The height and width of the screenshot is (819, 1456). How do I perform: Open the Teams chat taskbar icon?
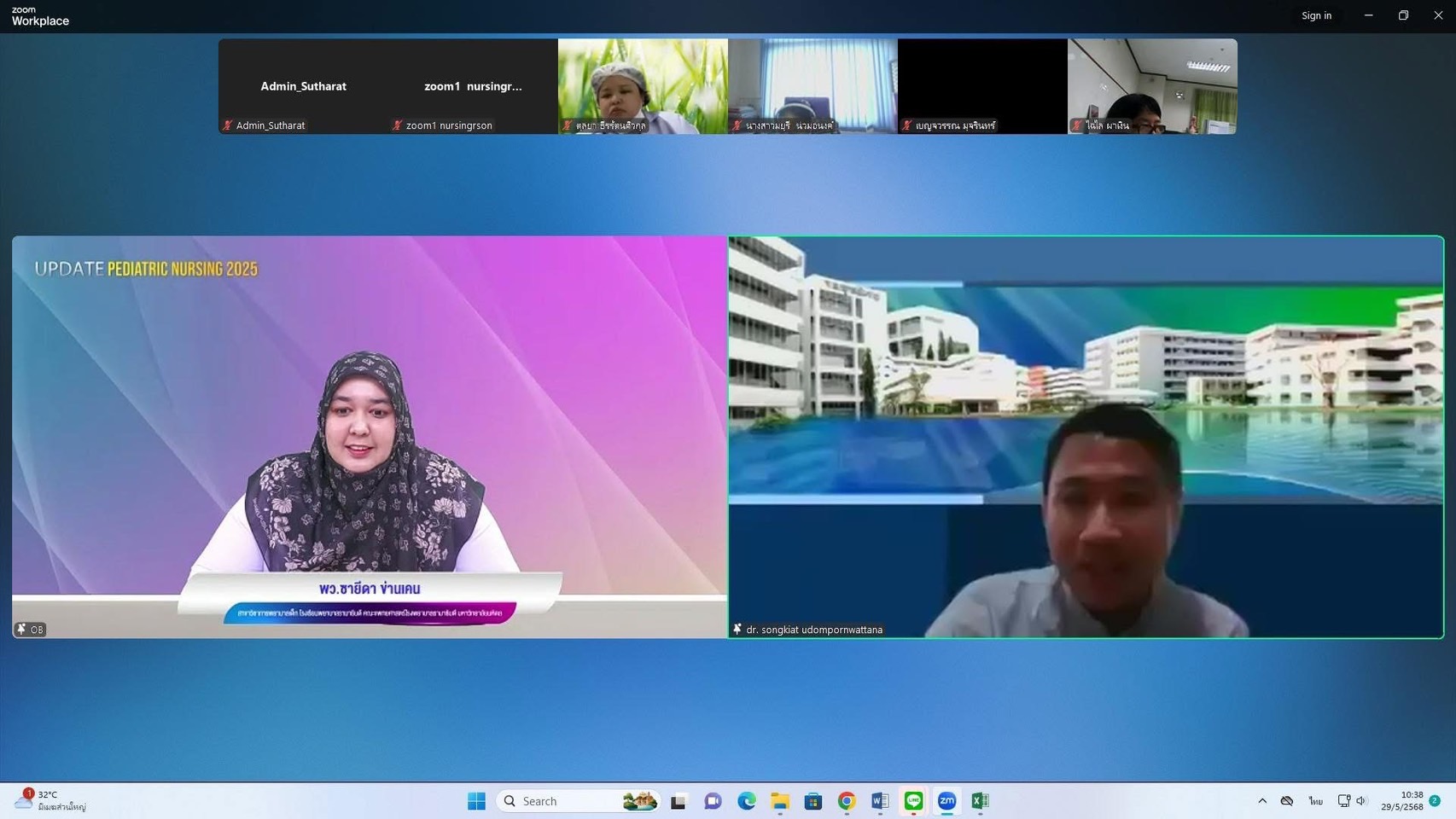pyautogui.click(x=713, y=801)
